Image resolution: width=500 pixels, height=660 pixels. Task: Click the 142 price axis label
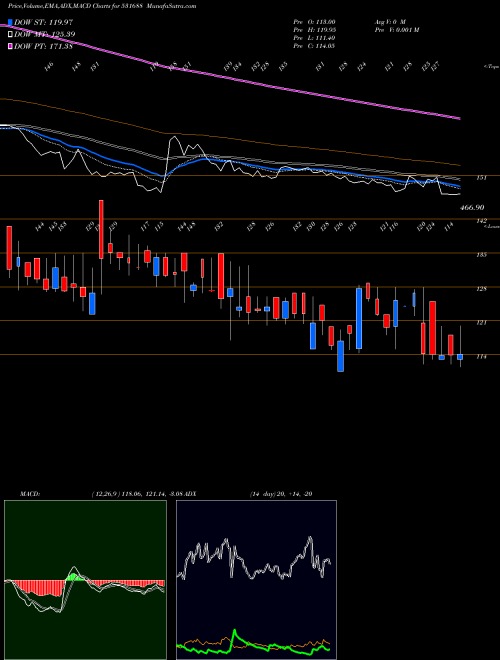tap(482, 221)
